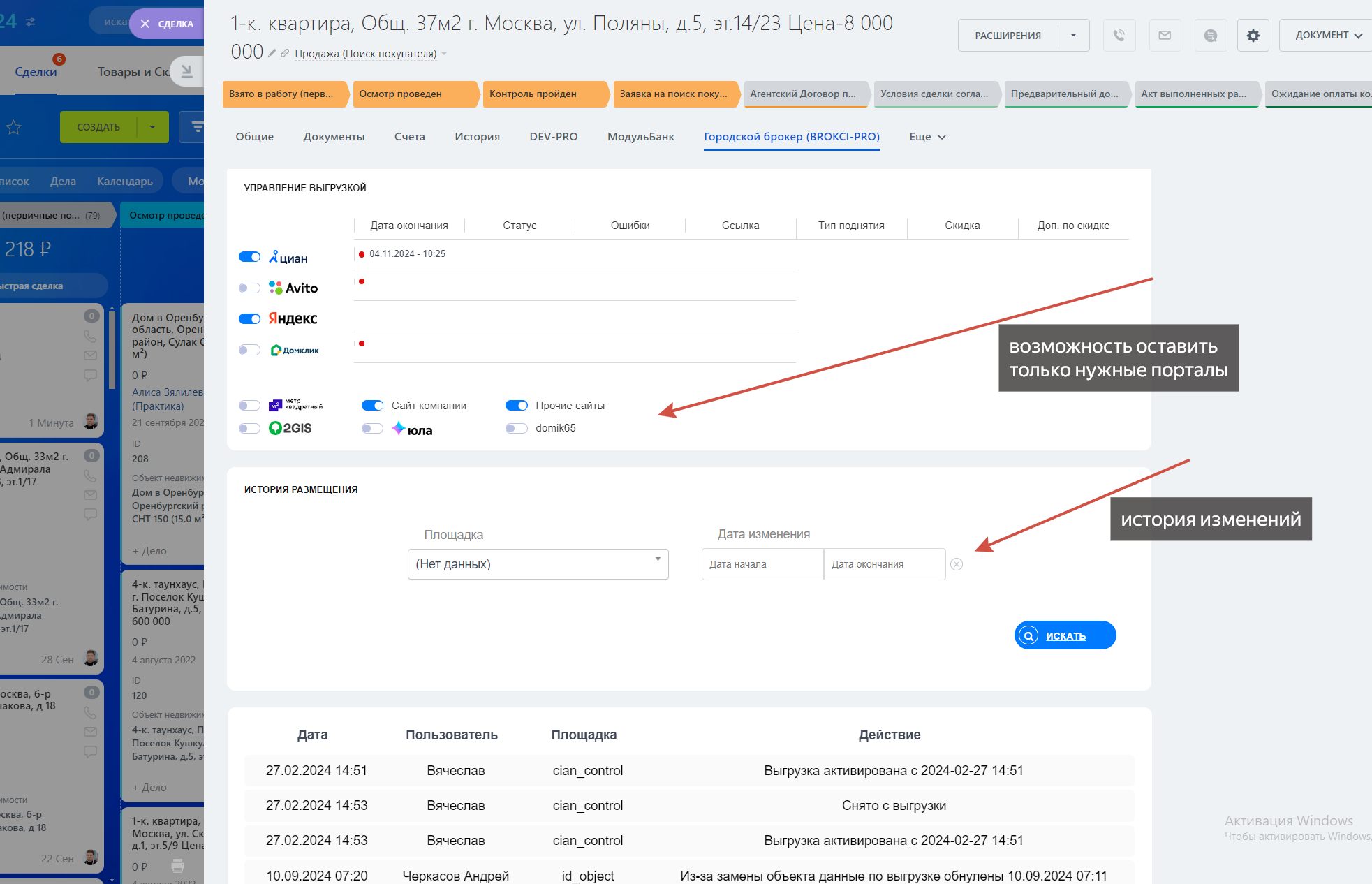Click pencil icon to edit deal title

[272, 53]
